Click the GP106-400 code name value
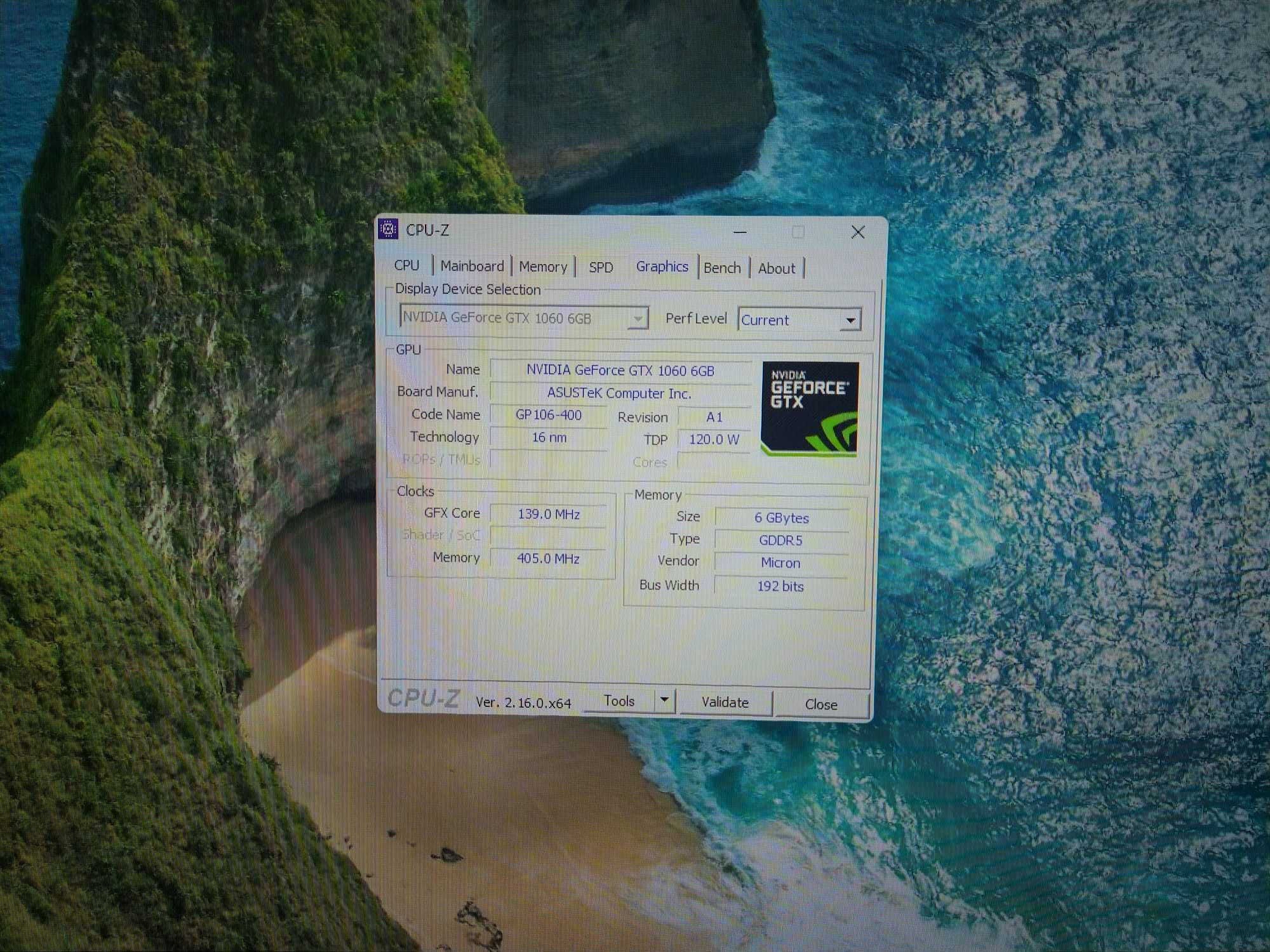The width and height of the screenshot is (1270, 952). point(549,415)
